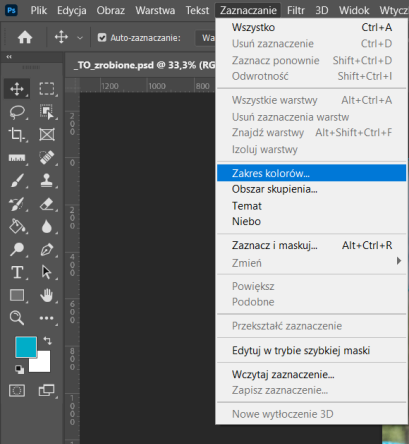Screen dimensions: 409x444
Task: Select the Eraser tool
Action: (x=47, y=204)
